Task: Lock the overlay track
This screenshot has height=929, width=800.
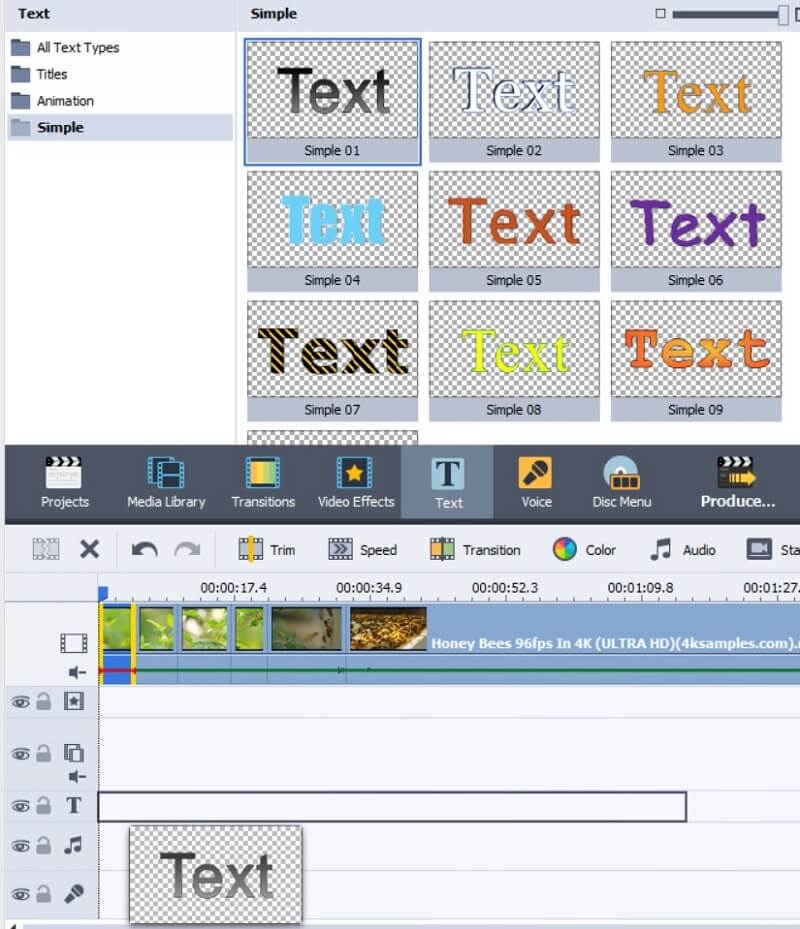Action: coord(43,753)
